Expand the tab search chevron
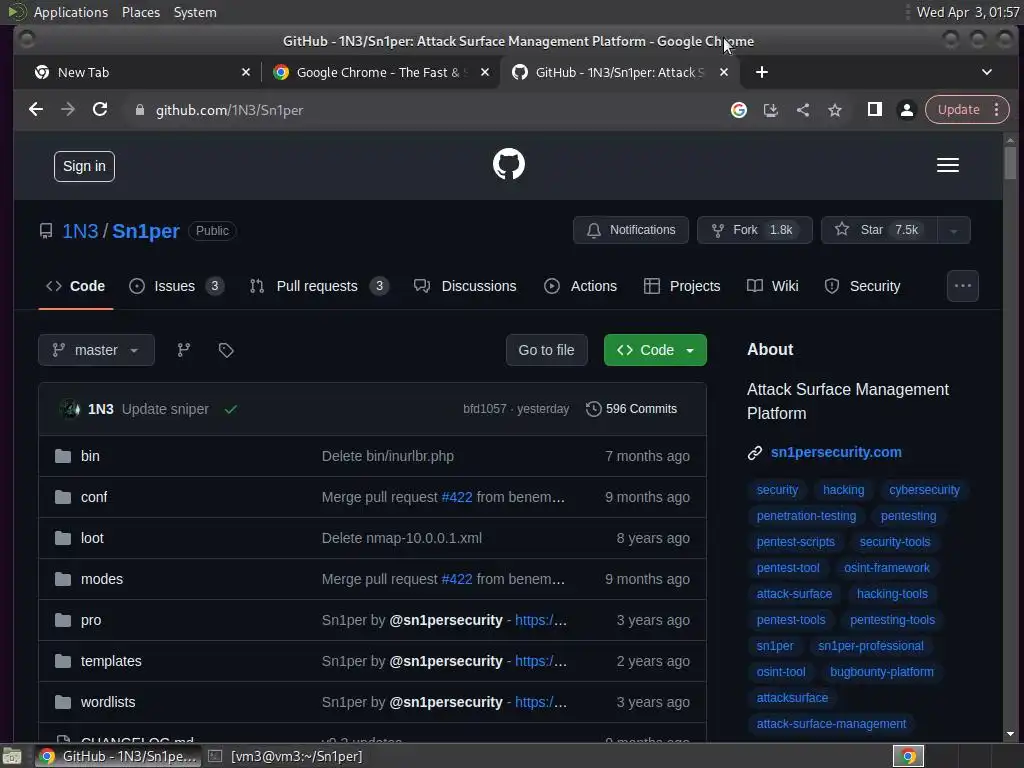 click(x=987, y=72)
